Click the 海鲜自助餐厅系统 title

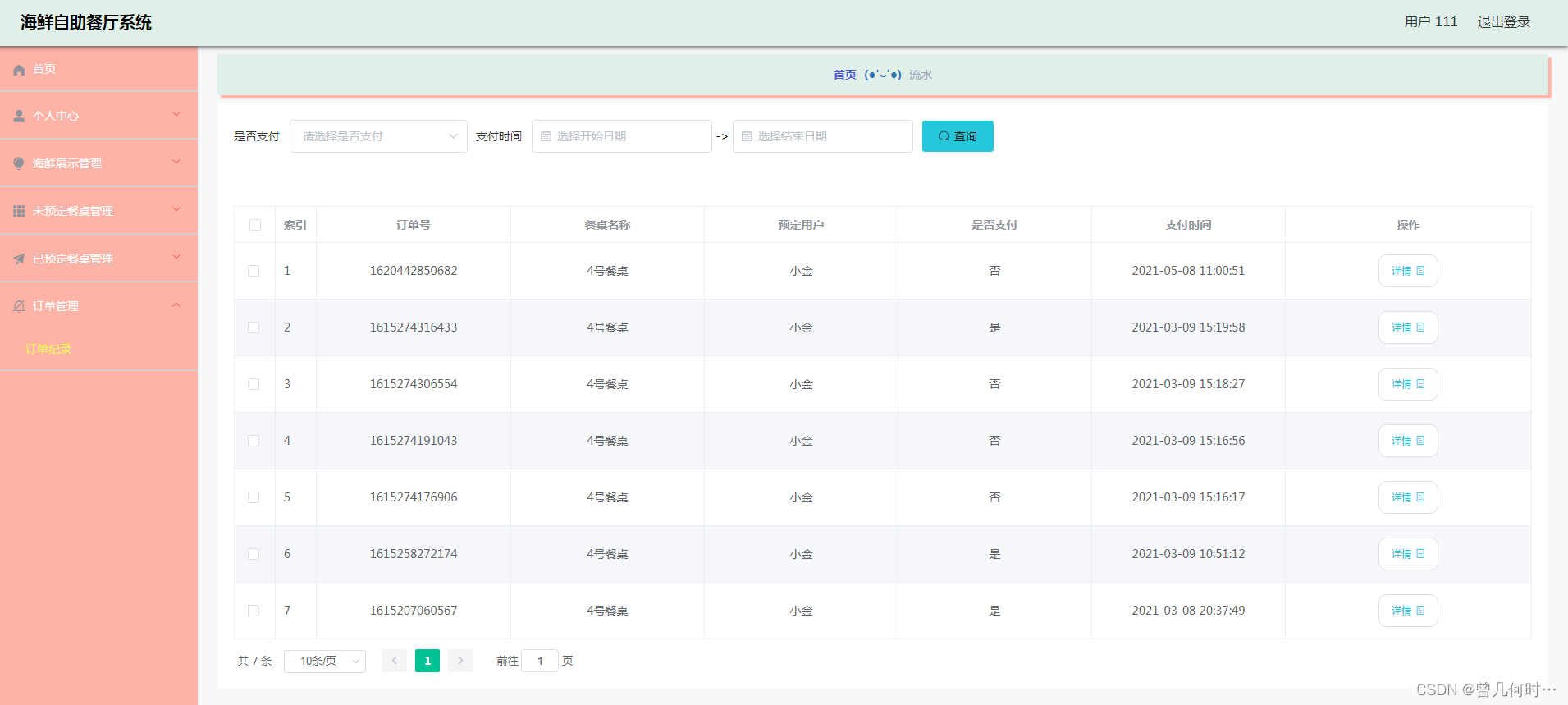click(86, 22)
